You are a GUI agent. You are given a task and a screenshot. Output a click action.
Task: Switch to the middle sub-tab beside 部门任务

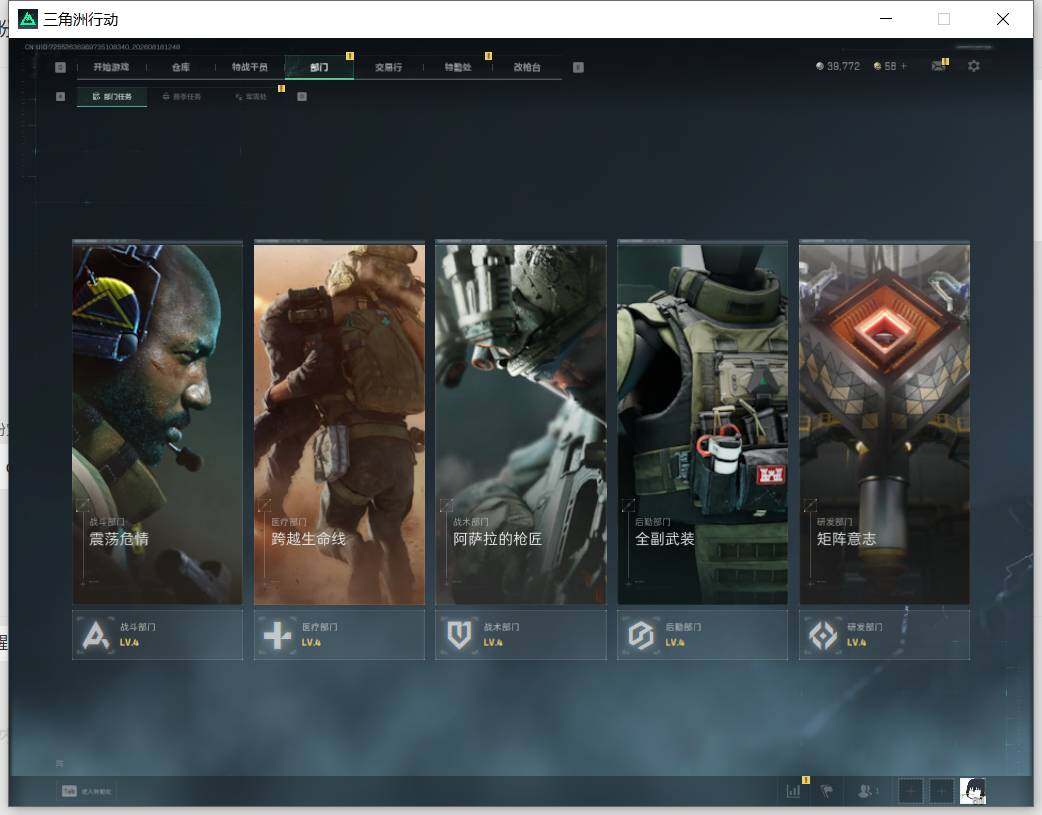pyautogui.click(x=182, y=97)
